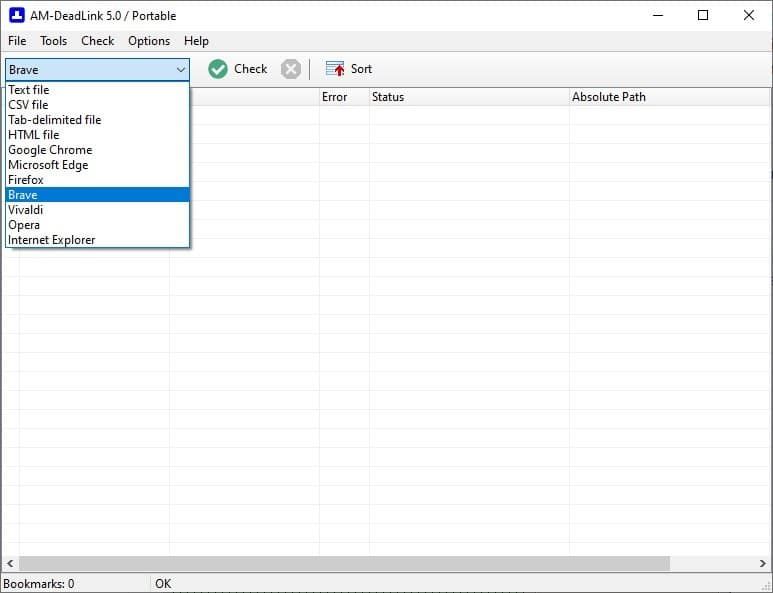Click the horizontal scrollbar thumb
The height and width of the screenshot is (593, 773).
tap(344, 563)
